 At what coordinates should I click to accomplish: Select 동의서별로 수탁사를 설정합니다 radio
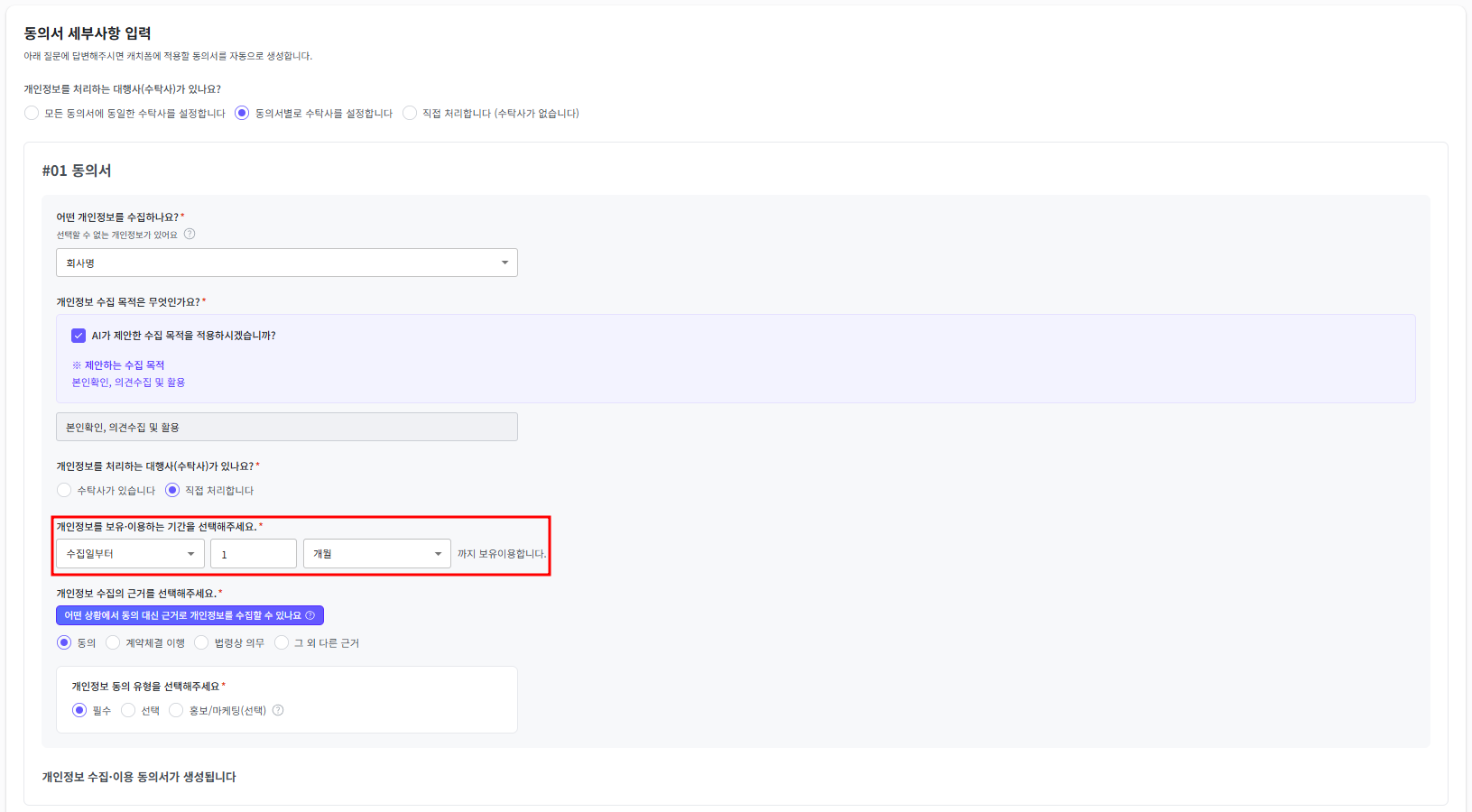pos(242,113)
